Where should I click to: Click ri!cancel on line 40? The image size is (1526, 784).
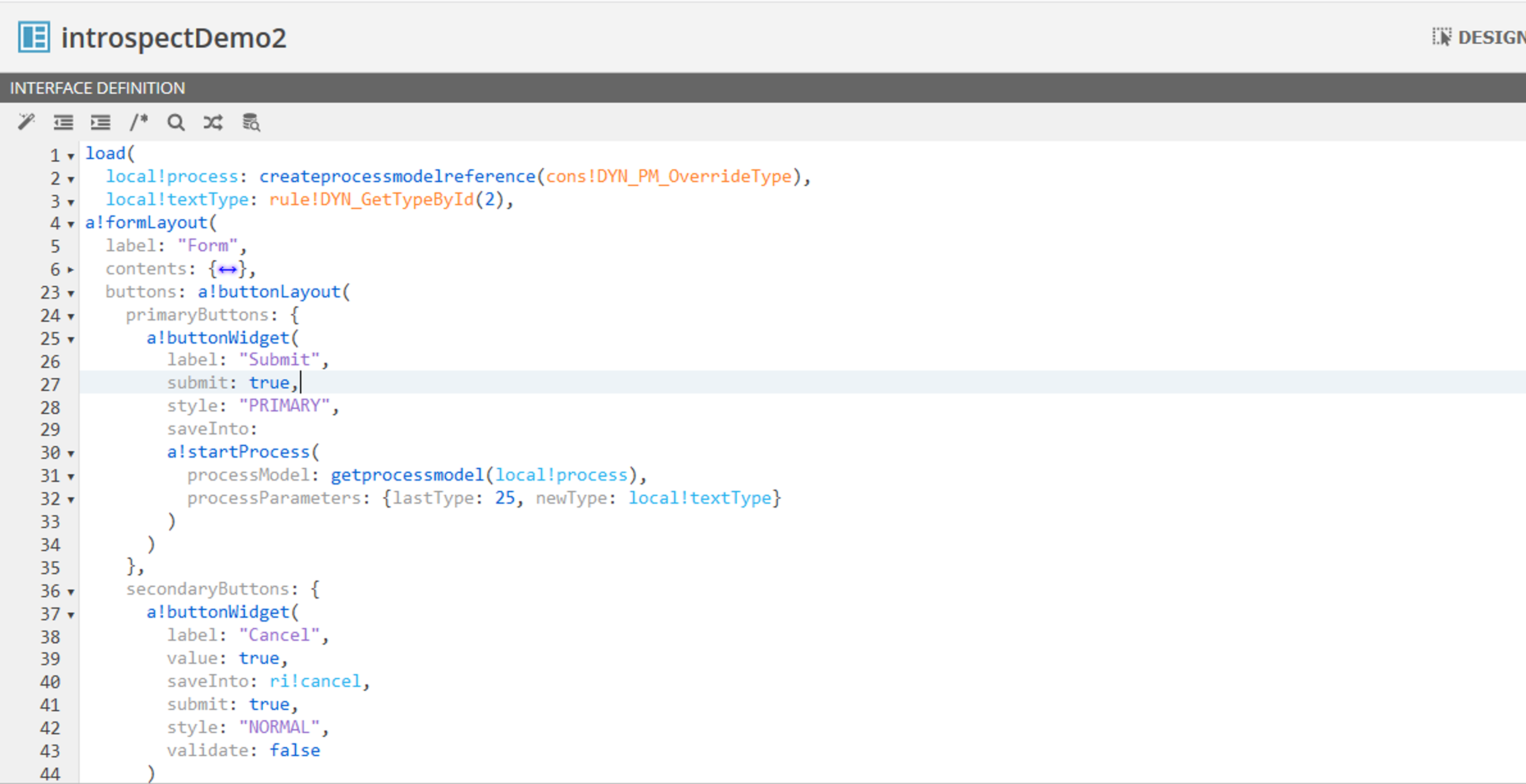click(315, 681)
